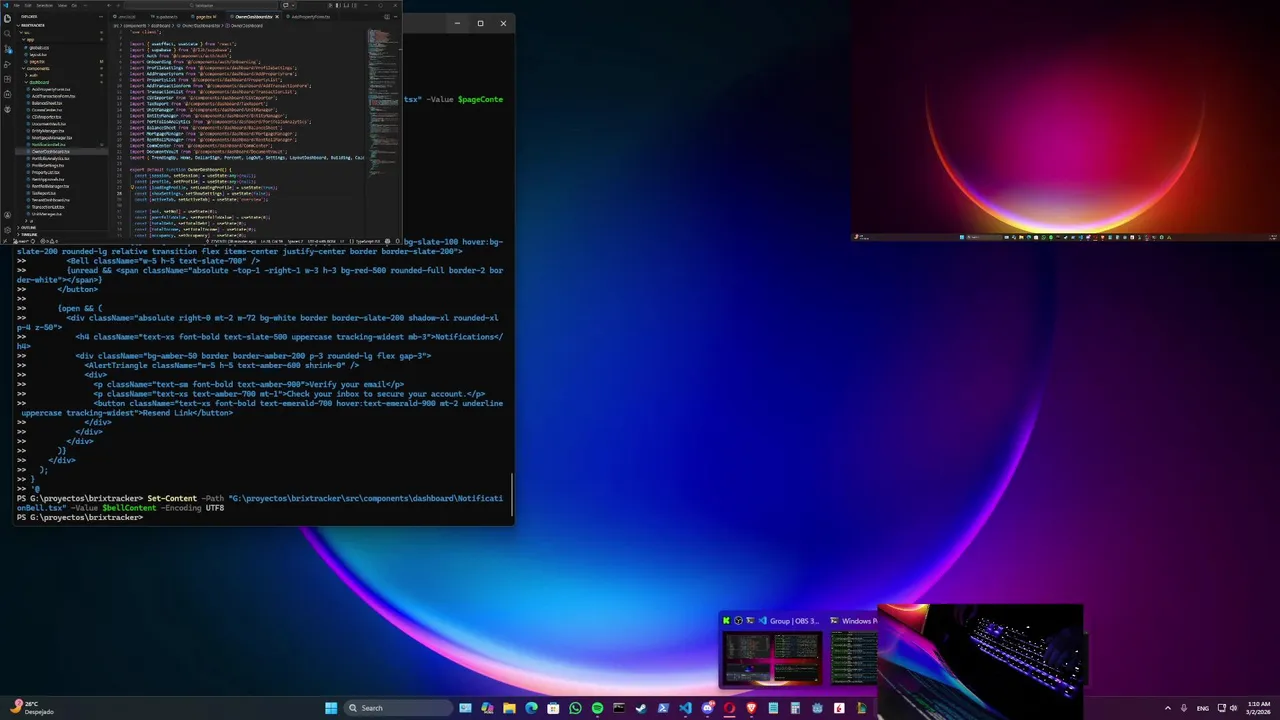The width and height of the screenshot is (1280, 720).
Task: Open BalanceSheet.tsx in Explorer file list
Action: point(46,103)
